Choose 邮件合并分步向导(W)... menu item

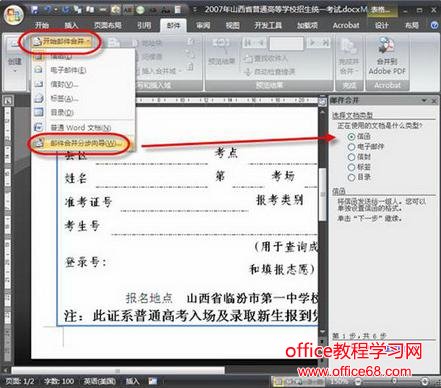[83, 144]
